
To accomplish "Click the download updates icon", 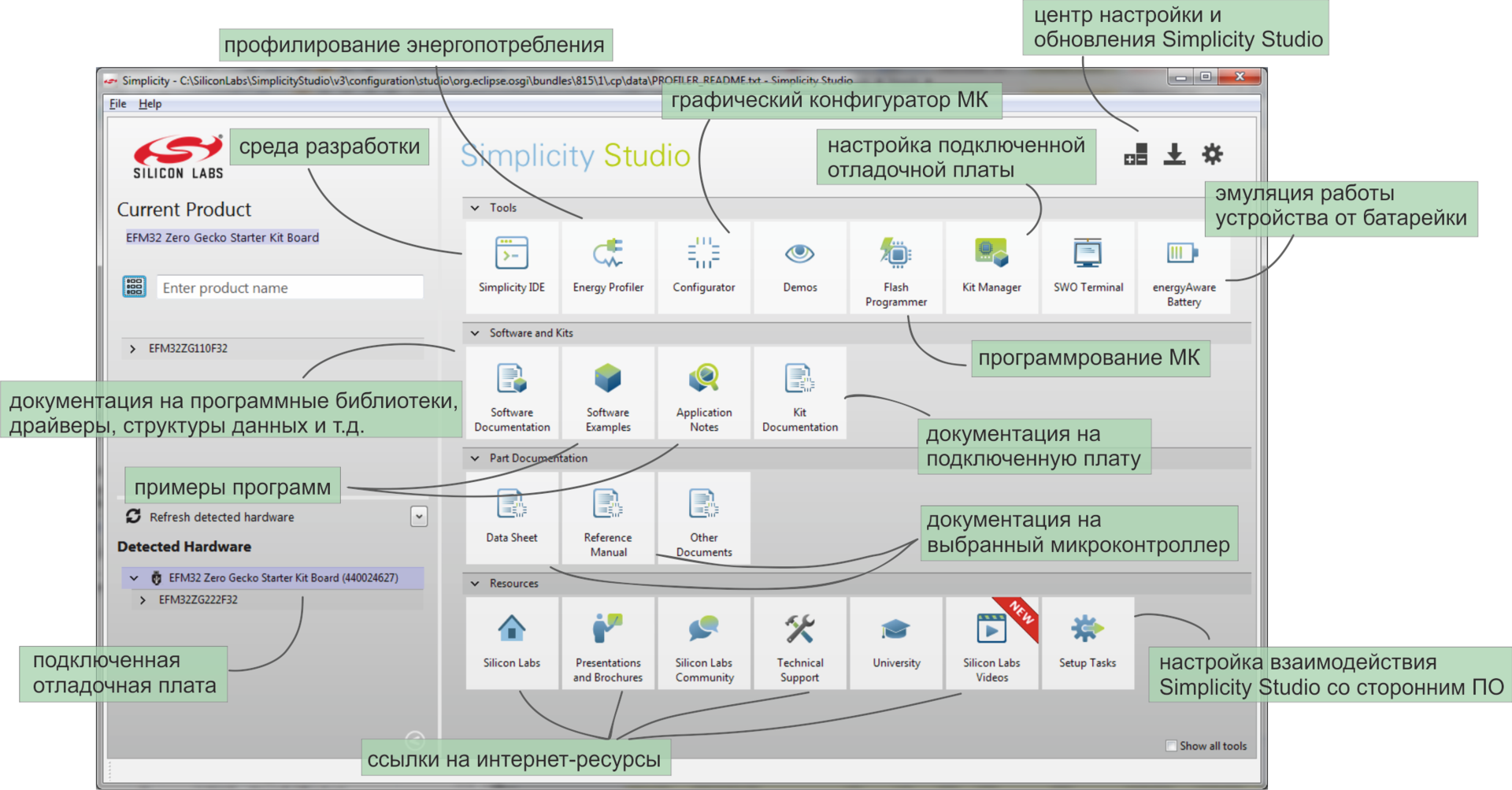I will [1174, 154].
